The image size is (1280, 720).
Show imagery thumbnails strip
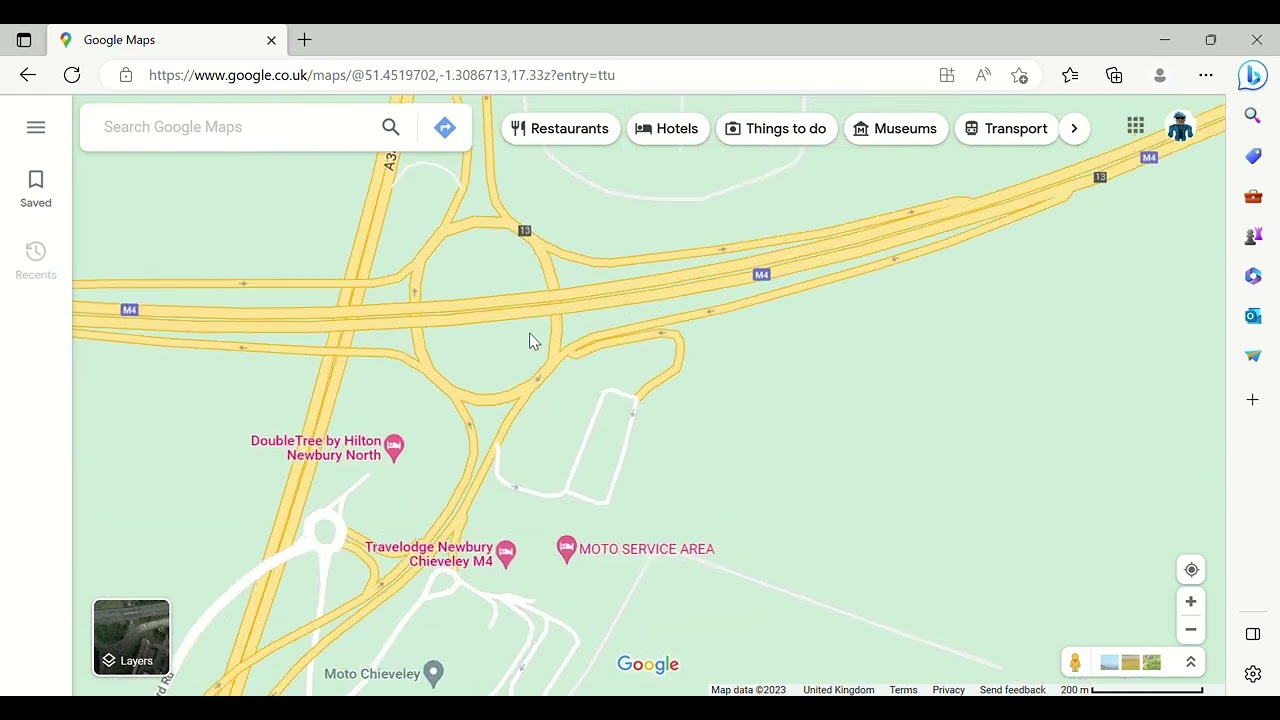1130,662
